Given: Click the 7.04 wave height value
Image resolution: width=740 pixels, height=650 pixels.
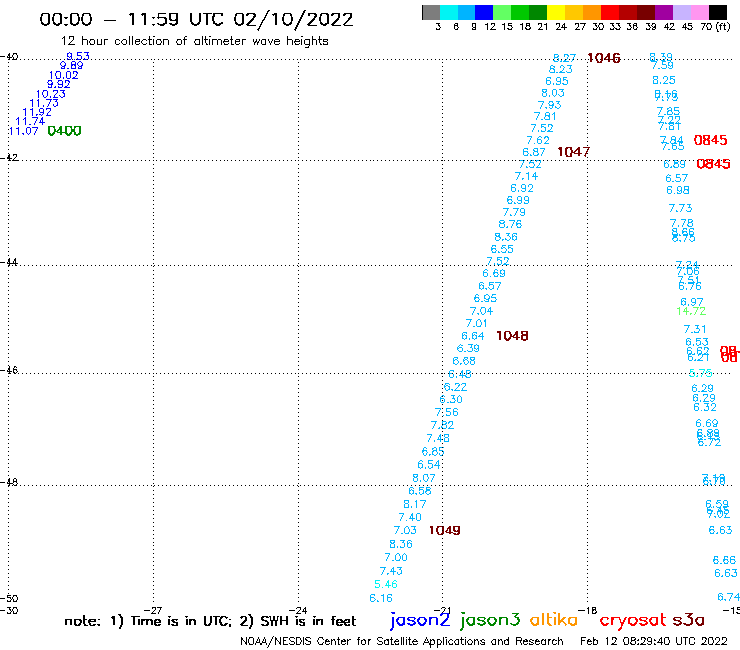Looking at the screenshot, I should point(481,311).
